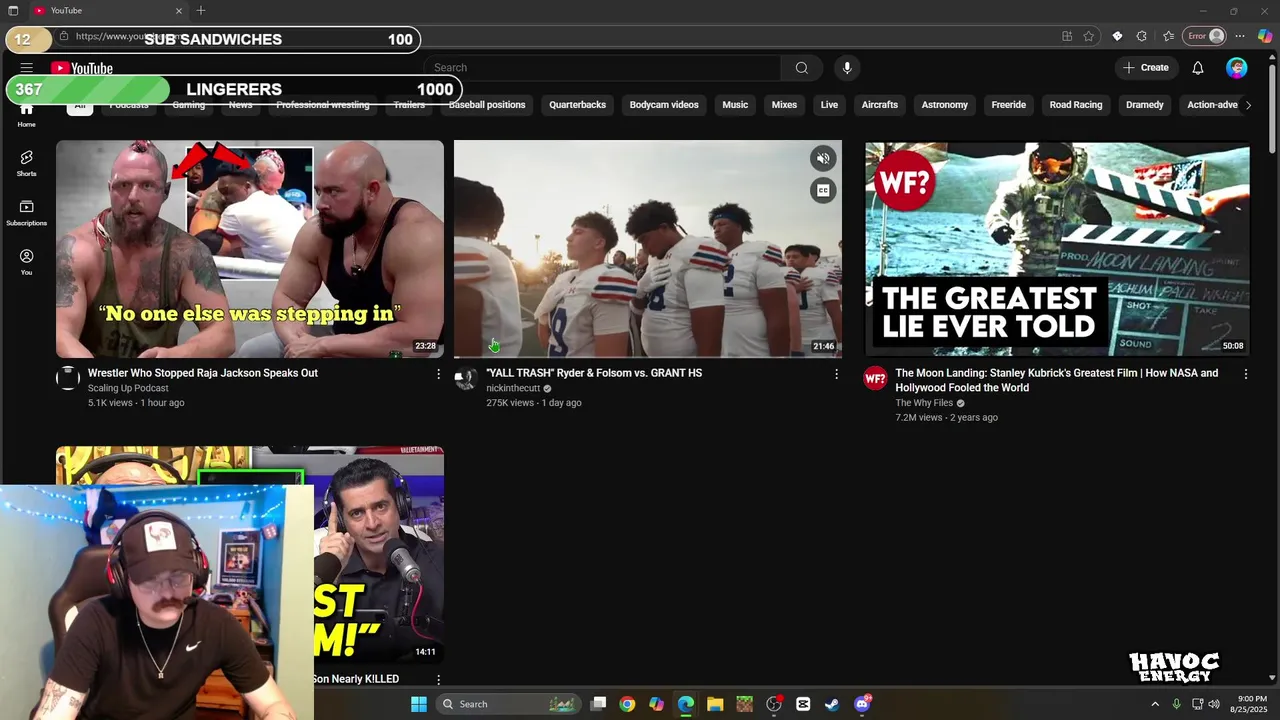The image size is (1280, 720).
Task: Open Scaling Up Podcast channel avatar
Action: (68, 378)
